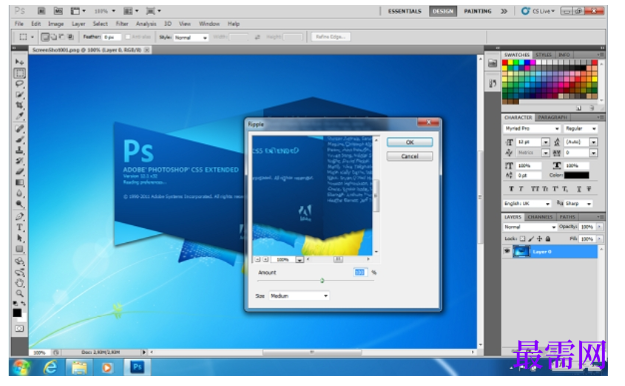Switch to the Styles tab

[x=543, y=55]
